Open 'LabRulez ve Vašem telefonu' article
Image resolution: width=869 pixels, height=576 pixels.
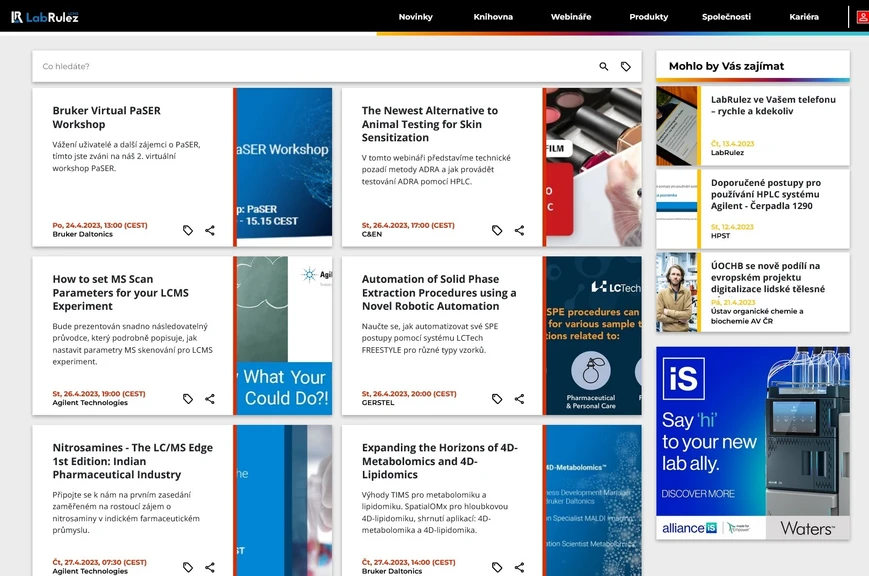[x=773, y=105]
